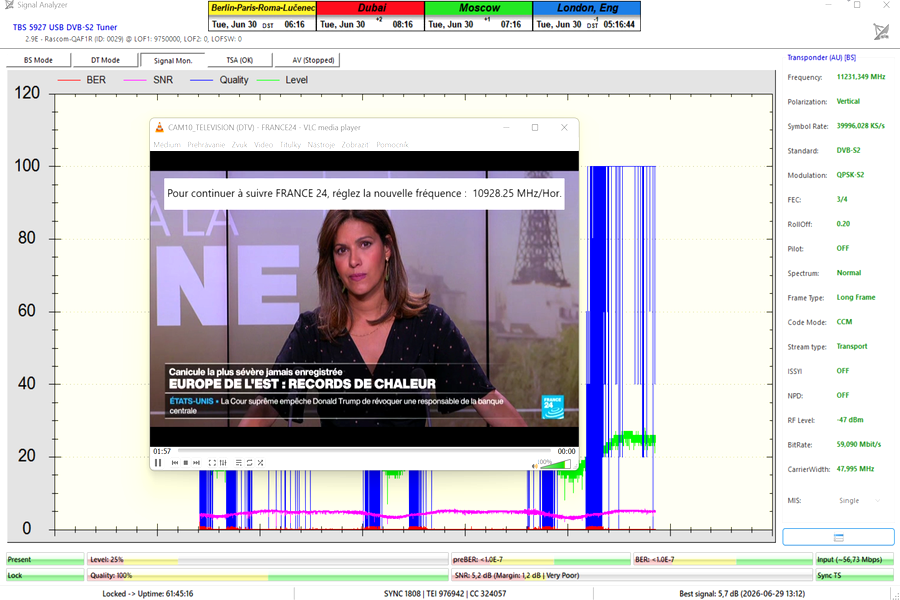Image resolution: width=900 pixels, height=600 pixels.
Task: Click the Input (~56,73 Mbps) indicator
Action: pos(855,559)
